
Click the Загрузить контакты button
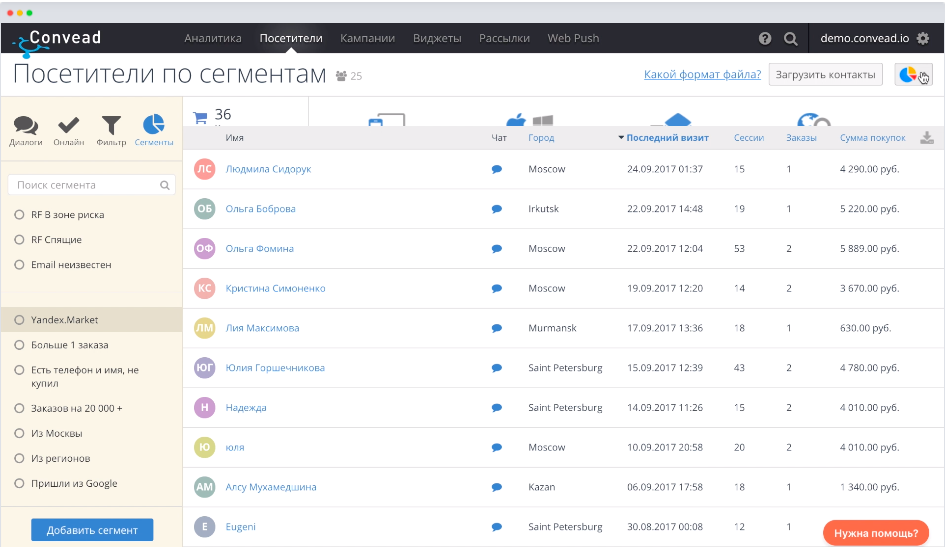pyautogui.click(x=826, y=75)
